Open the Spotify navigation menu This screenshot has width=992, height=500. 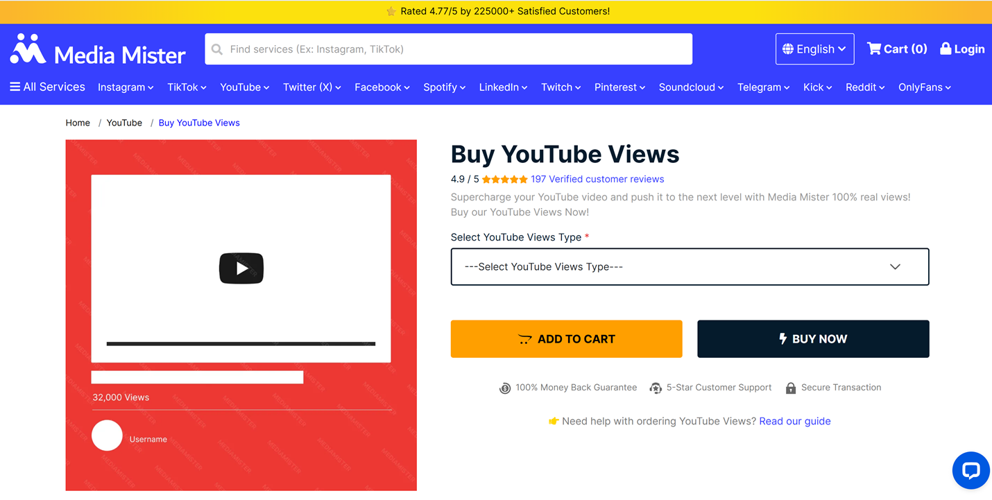pyautogui.click(x=444, y=88)
